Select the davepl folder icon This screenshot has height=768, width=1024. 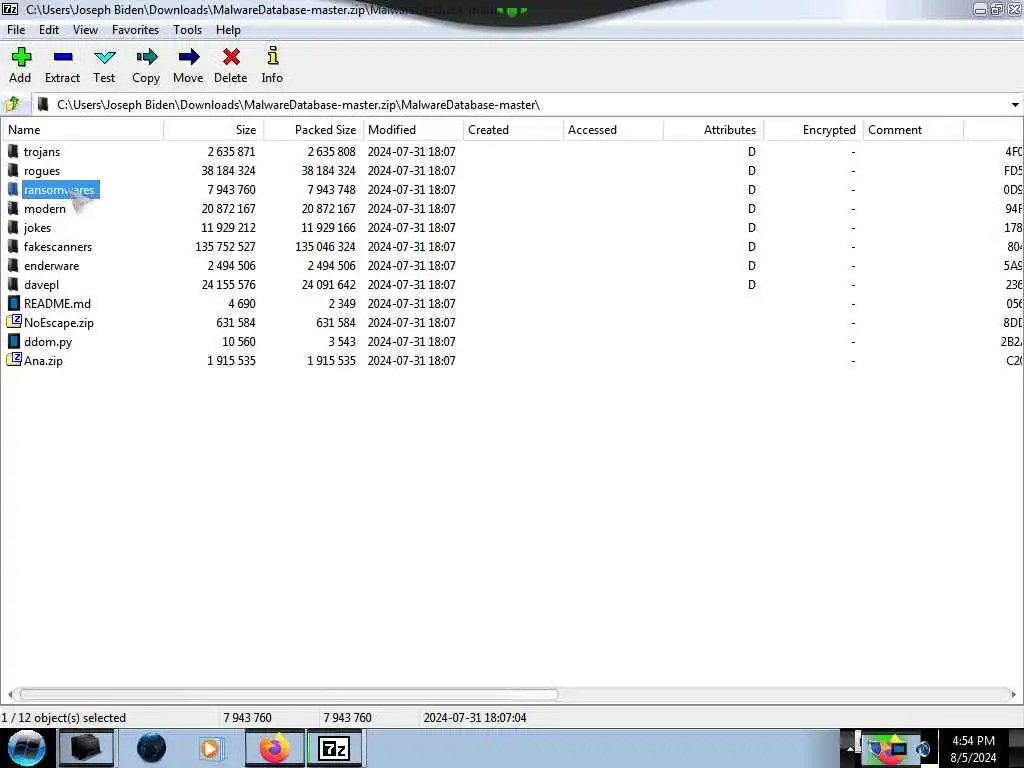tap(13, 284)
